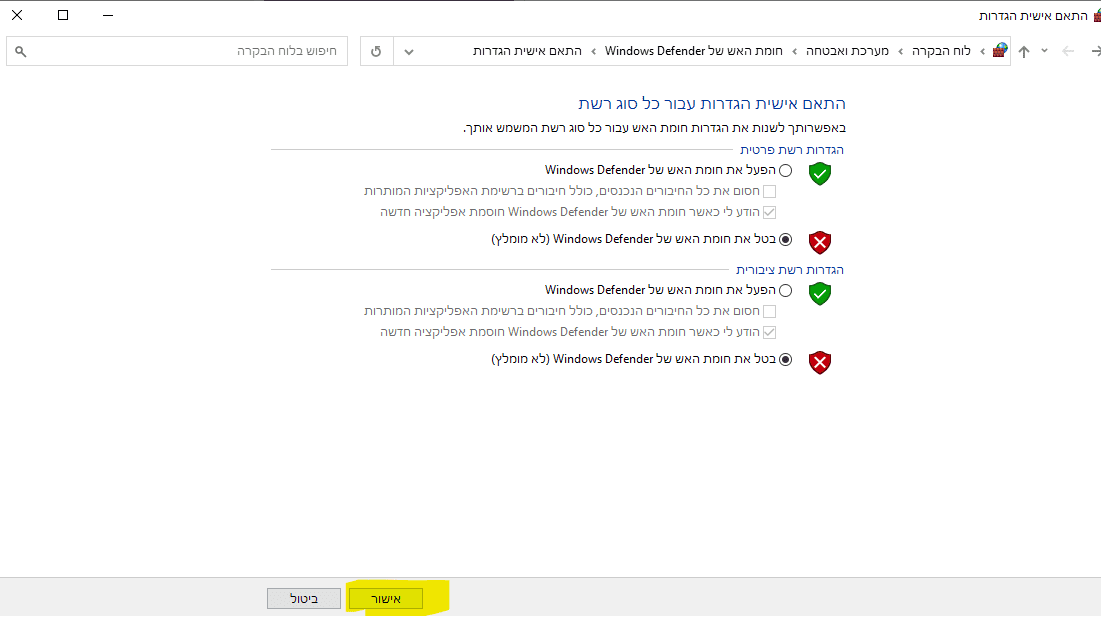Click the refresh button in the address bar
This screenshot has height=623, width=1101.
click(x=376, y=51)
